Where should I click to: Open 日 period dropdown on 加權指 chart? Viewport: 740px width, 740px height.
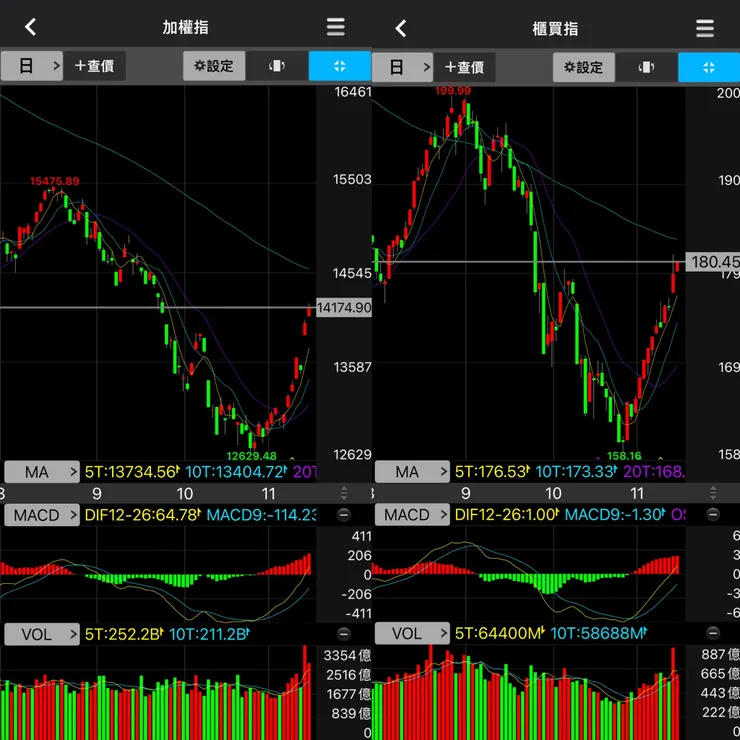32,66
